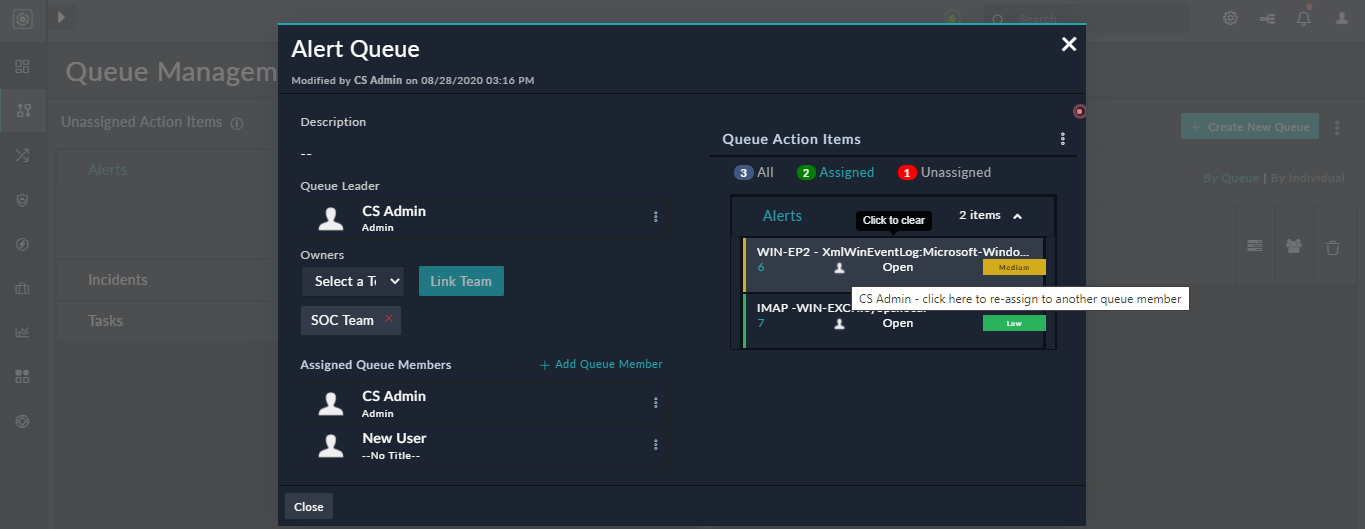The image size is (1365, 529).
Task: Open the user profile icon in header
Action: 1342,18
